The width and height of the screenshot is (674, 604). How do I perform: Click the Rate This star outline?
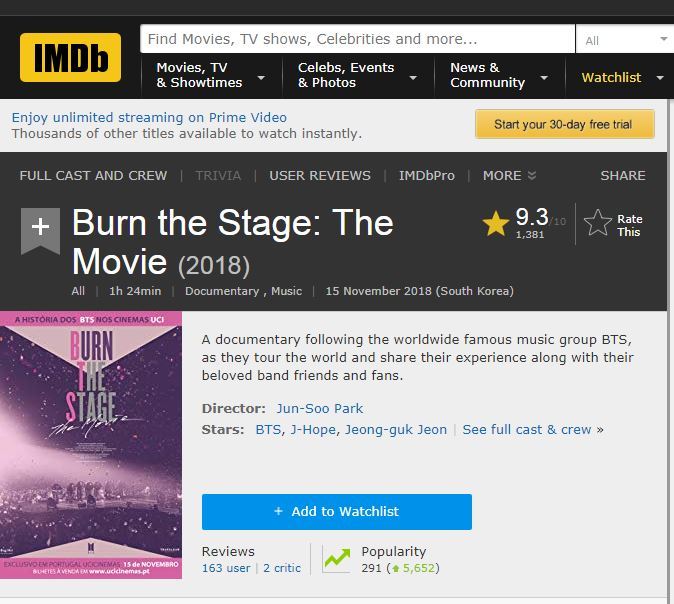pos(597,223)
